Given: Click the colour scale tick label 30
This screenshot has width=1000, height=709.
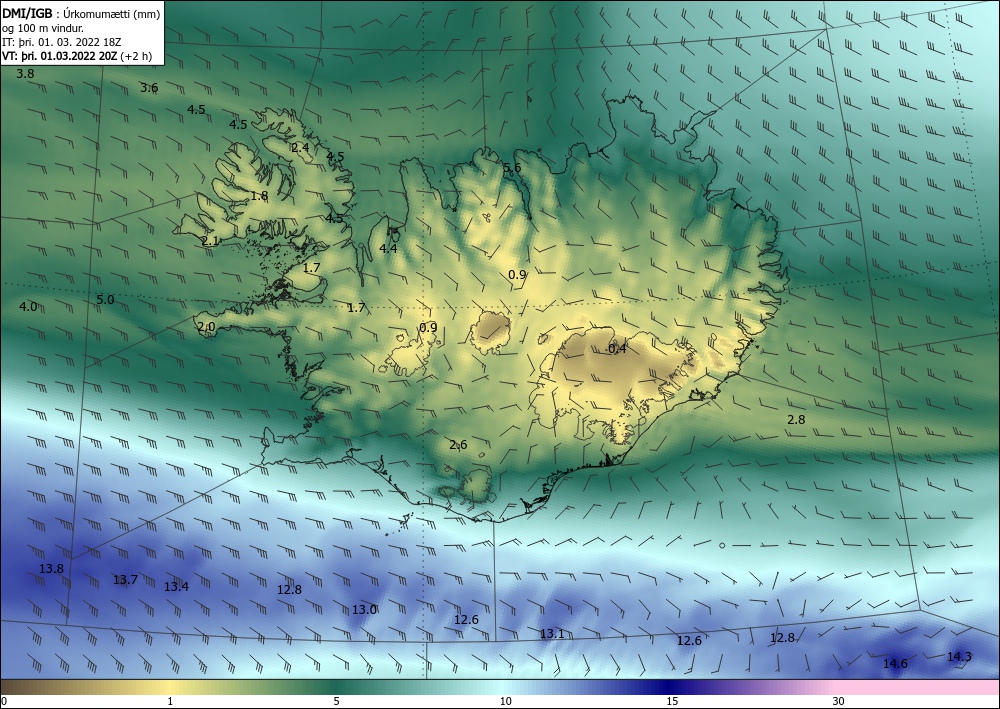Looking at the screenshot, I should pos(839,701).
